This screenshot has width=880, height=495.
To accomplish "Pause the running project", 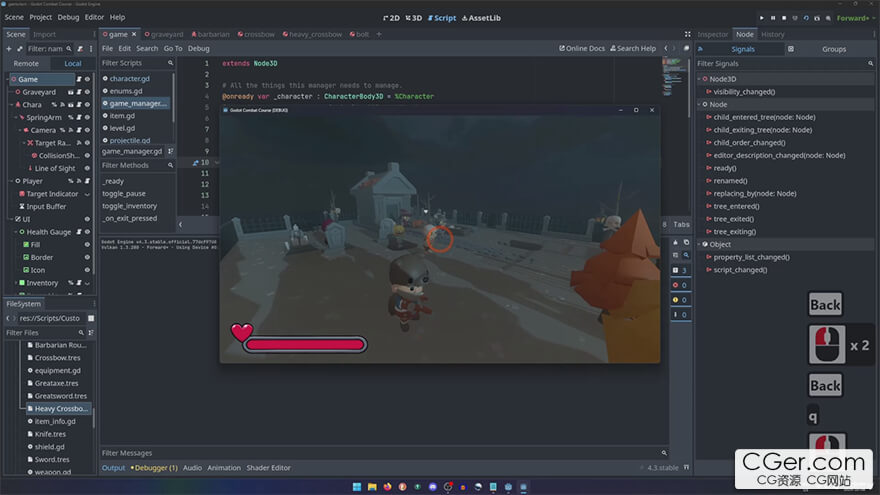I will (x=773, y=18).
